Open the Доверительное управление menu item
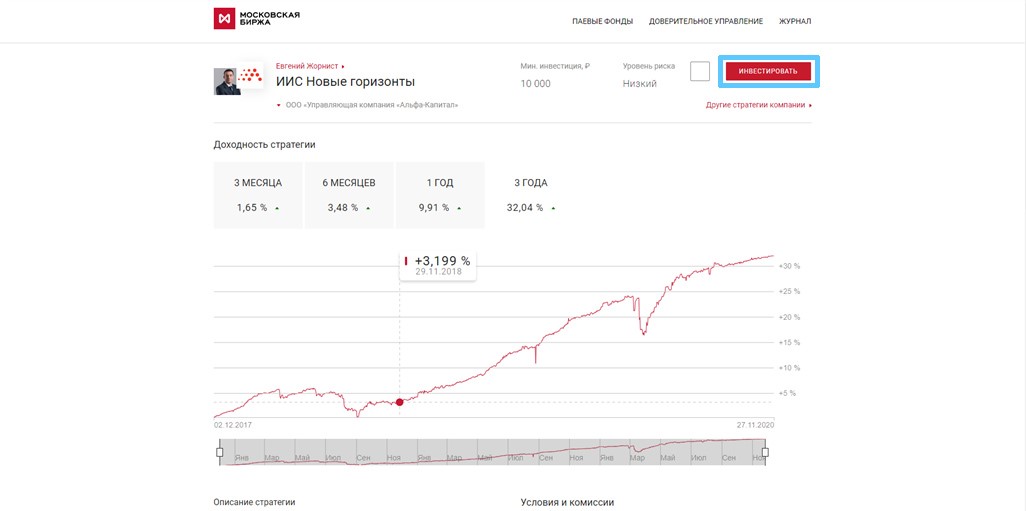This screenshot has width=1026, height=511. 705,22
